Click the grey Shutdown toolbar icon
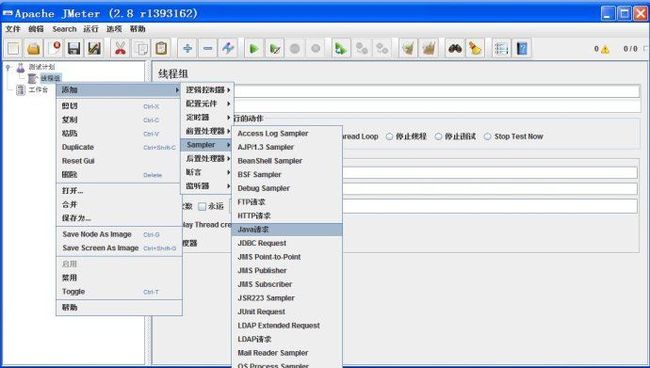The height and width of the screenshot is (368, 650). click(315, 49)
